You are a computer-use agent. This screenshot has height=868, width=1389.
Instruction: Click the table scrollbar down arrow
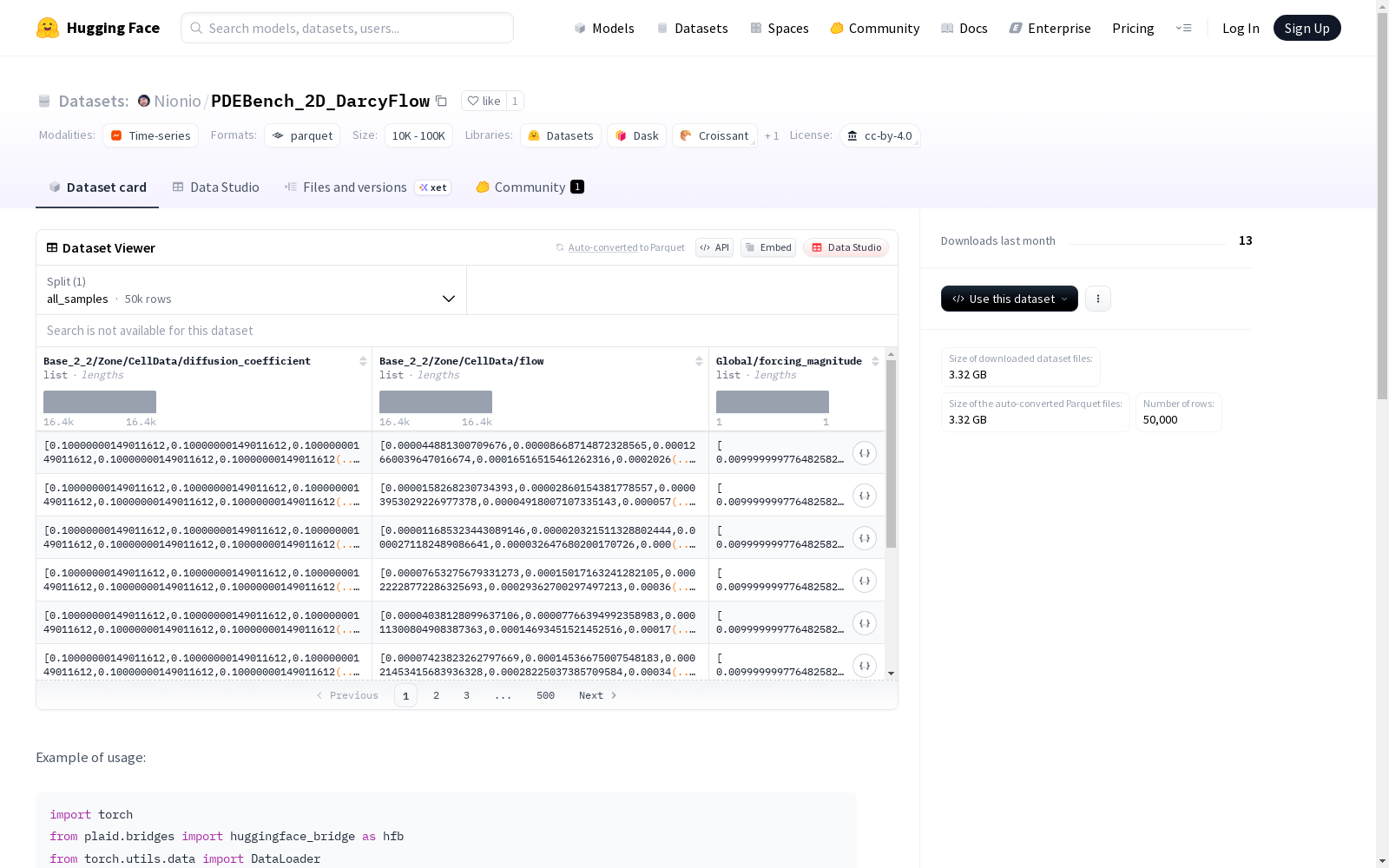pyautogui.click(x=891, y=674)
